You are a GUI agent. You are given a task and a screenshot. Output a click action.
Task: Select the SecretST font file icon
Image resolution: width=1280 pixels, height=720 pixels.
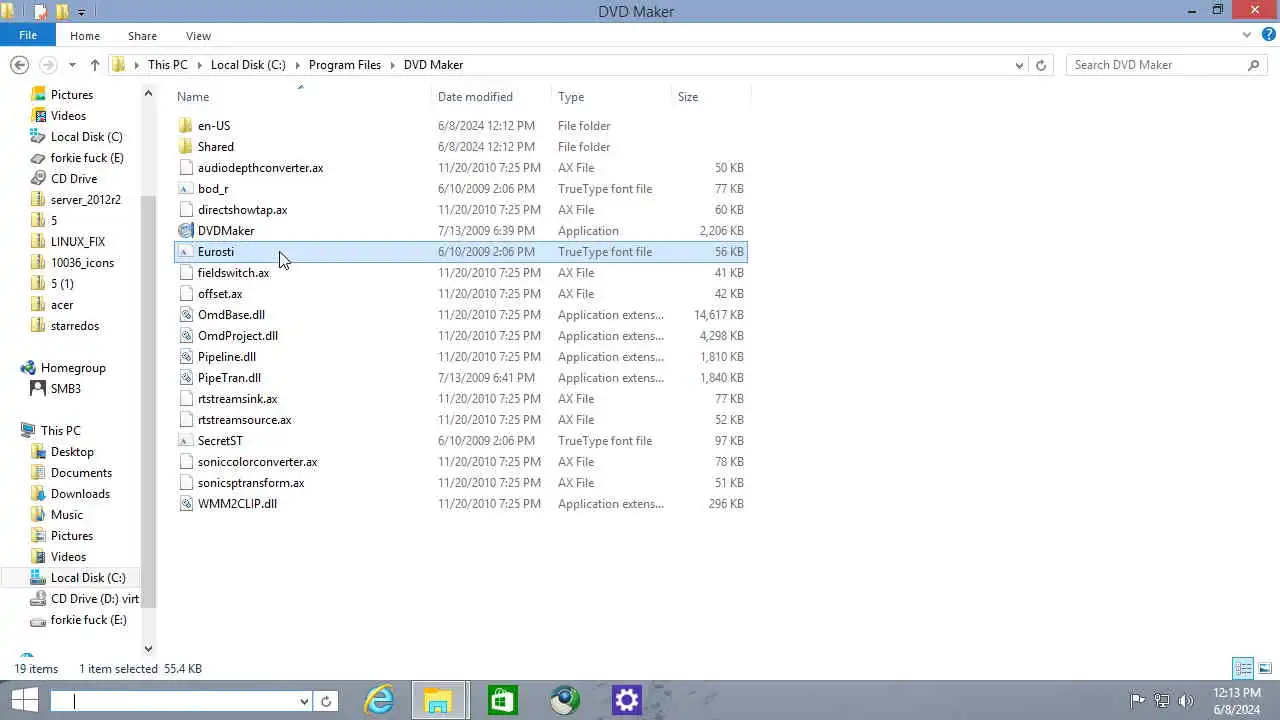[185, 441]
